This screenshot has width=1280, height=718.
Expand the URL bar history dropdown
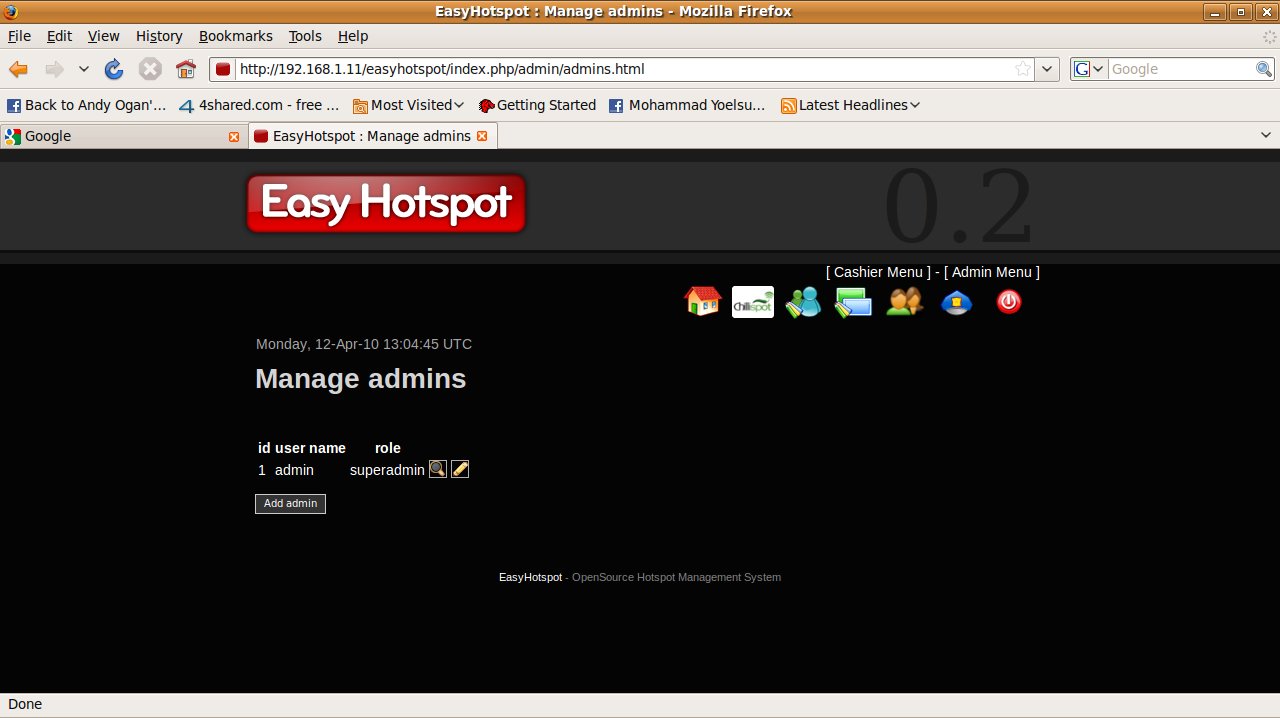[x=1047, y=69]
